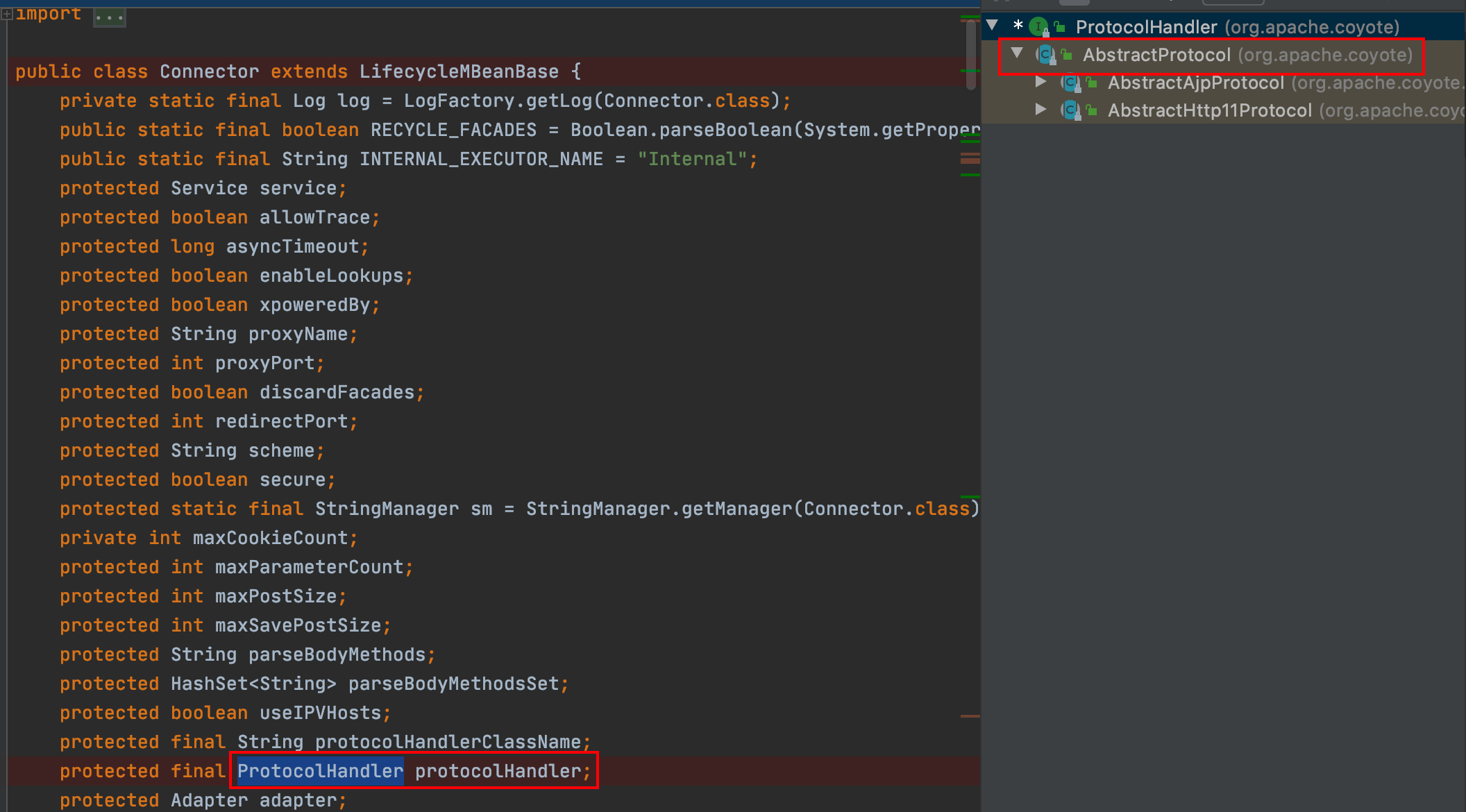1466x812 pixels.
Task: Click the AbstractHttp11Protocol class icon
Action: [x=1071, y=110]
